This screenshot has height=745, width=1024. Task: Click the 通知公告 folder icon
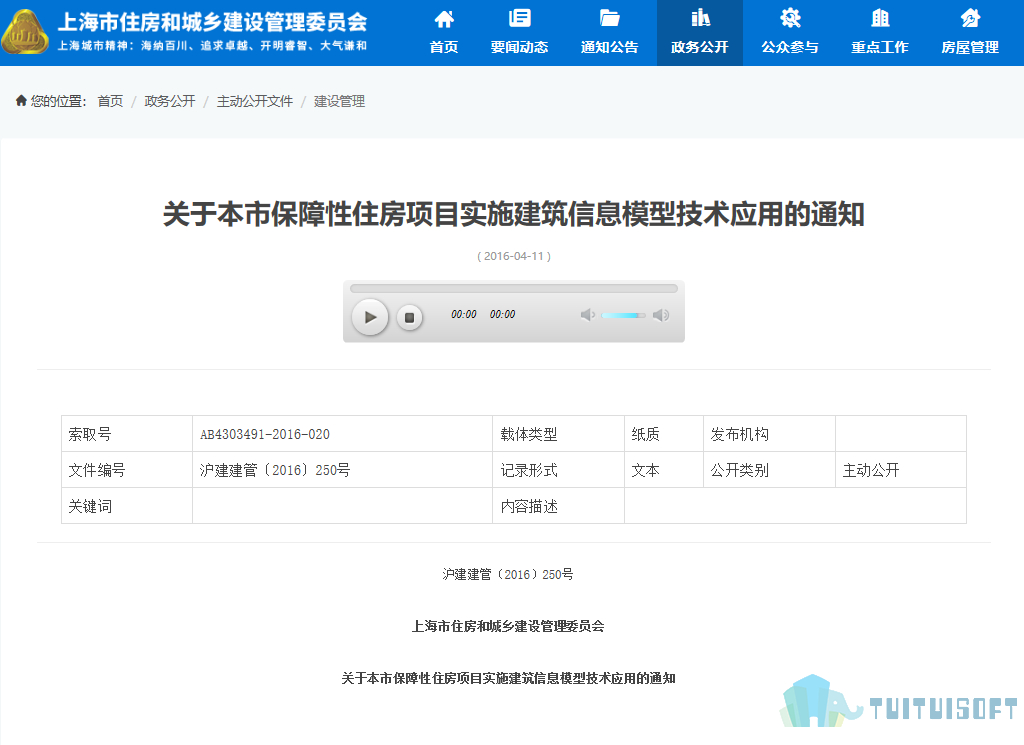pyautogui.click(x=609, y=18)
